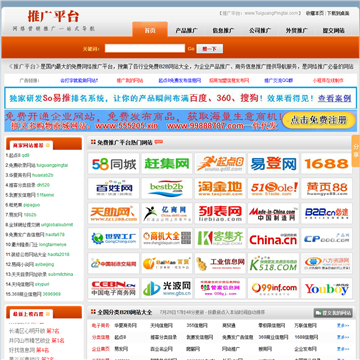Open the 赶集网 logo tile
Image resolution: width=360 pixels, height=360 pixels.
pos(167,164)
